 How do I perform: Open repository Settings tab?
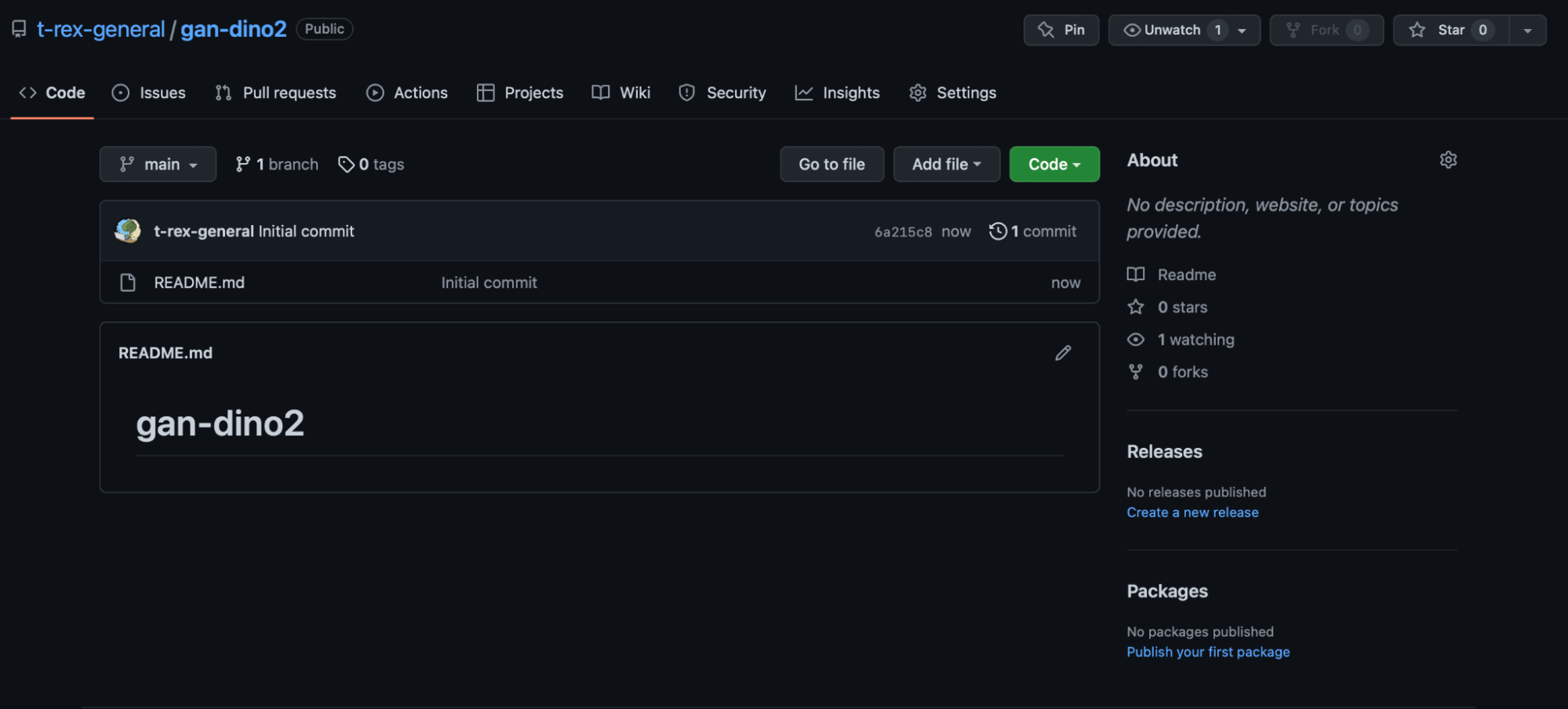952,93
